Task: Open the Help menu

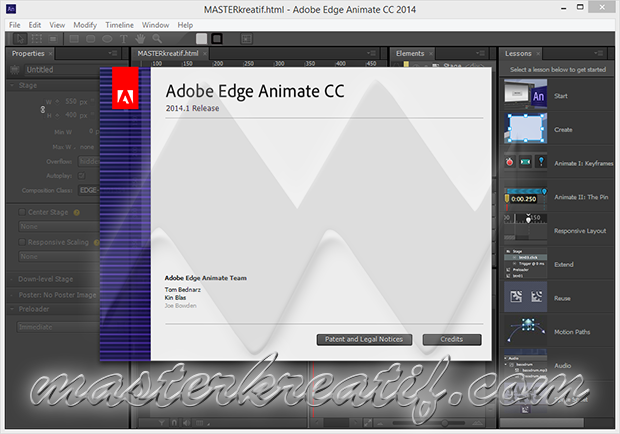Action: [x=185, y=25]
